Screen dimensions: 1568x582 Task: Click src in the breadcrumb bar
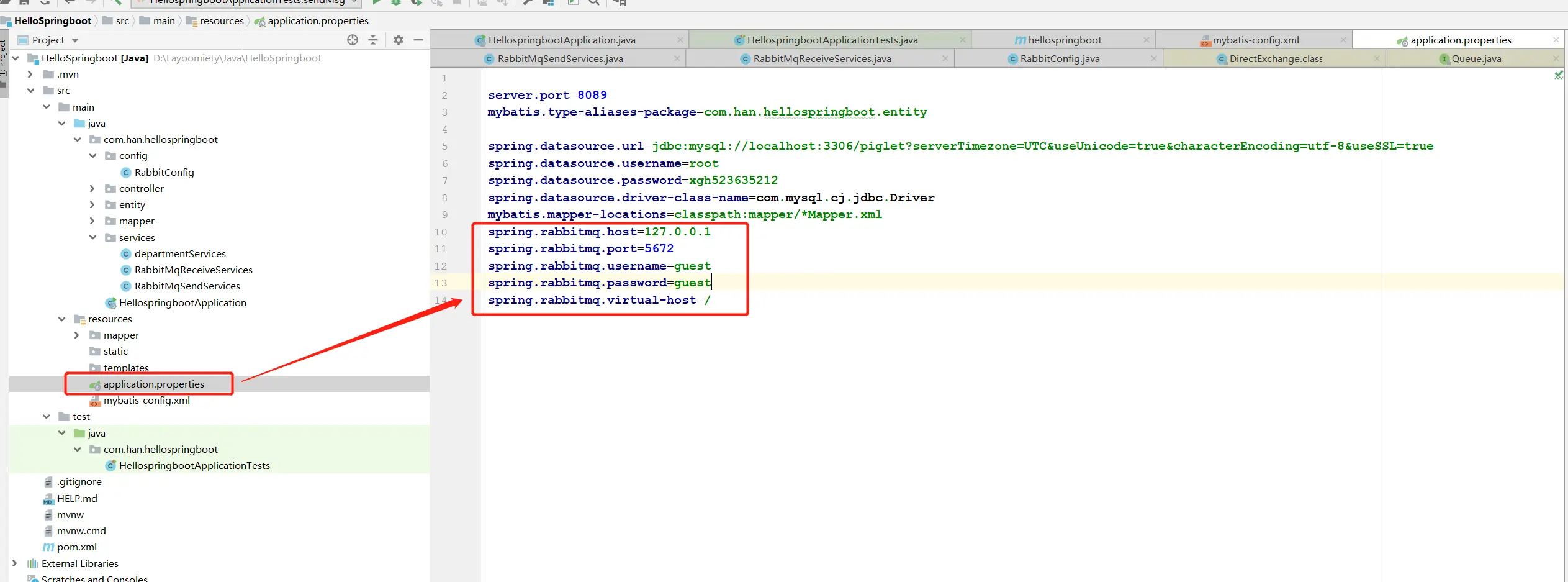(x=122, y=20)
